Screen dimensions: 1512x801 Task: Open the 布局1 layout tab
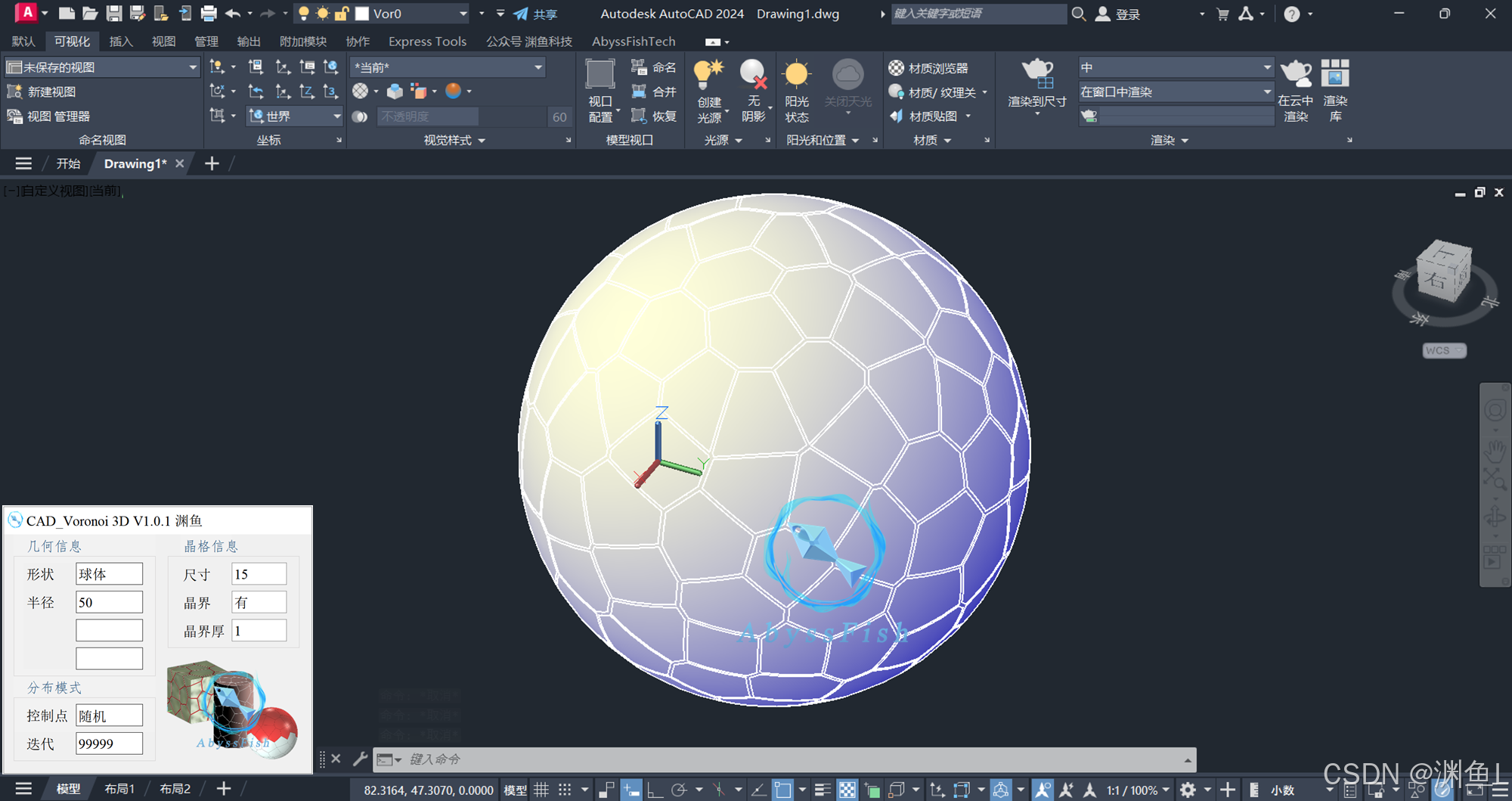119,788
